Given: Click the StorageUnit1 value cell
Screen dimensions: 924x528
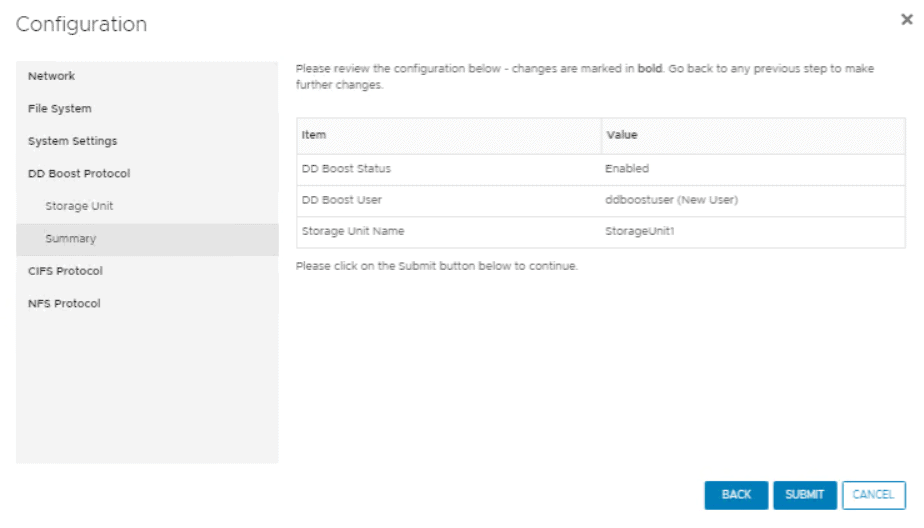Looking at the screenshot, I should pos(640,232).
